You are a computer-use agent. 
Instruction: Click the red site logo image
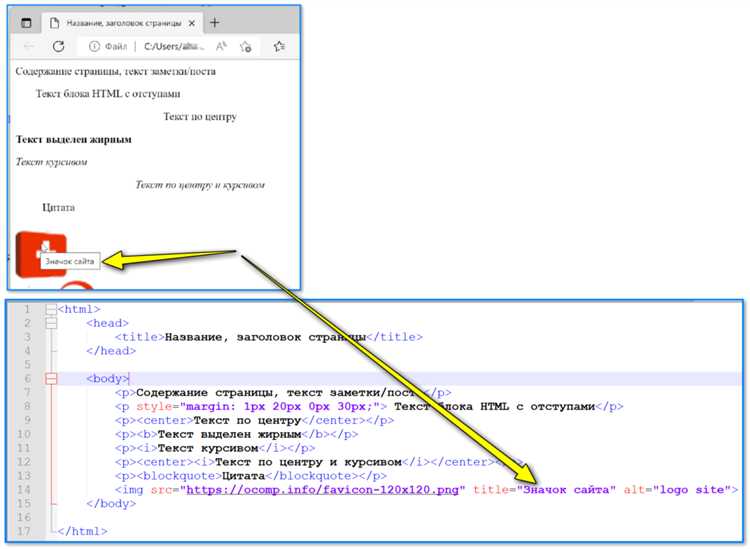click(41, 253)
